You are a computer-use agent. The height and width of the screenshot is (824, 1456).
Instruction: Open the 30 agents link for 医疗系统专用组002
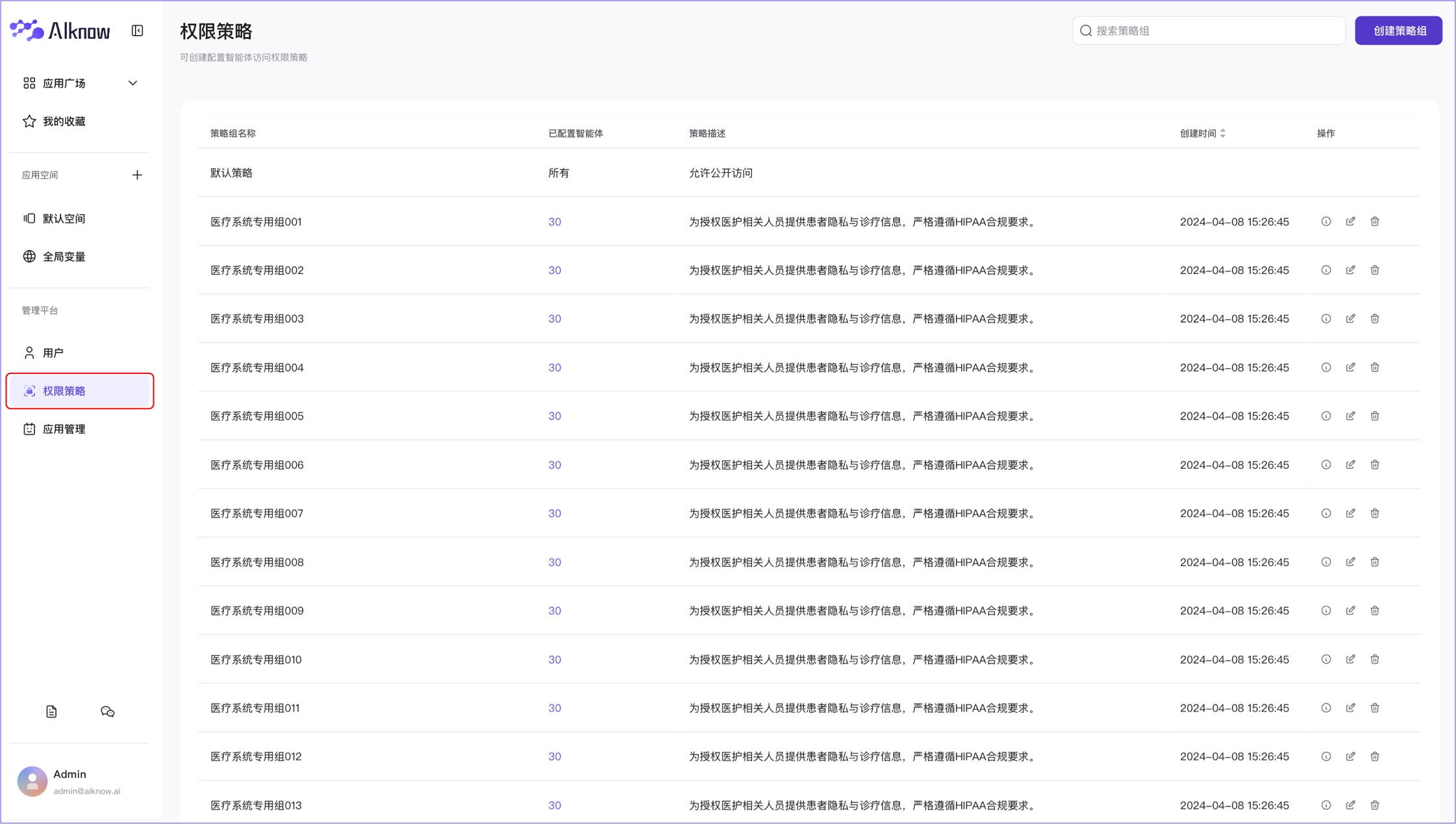(x=554, y=270)
